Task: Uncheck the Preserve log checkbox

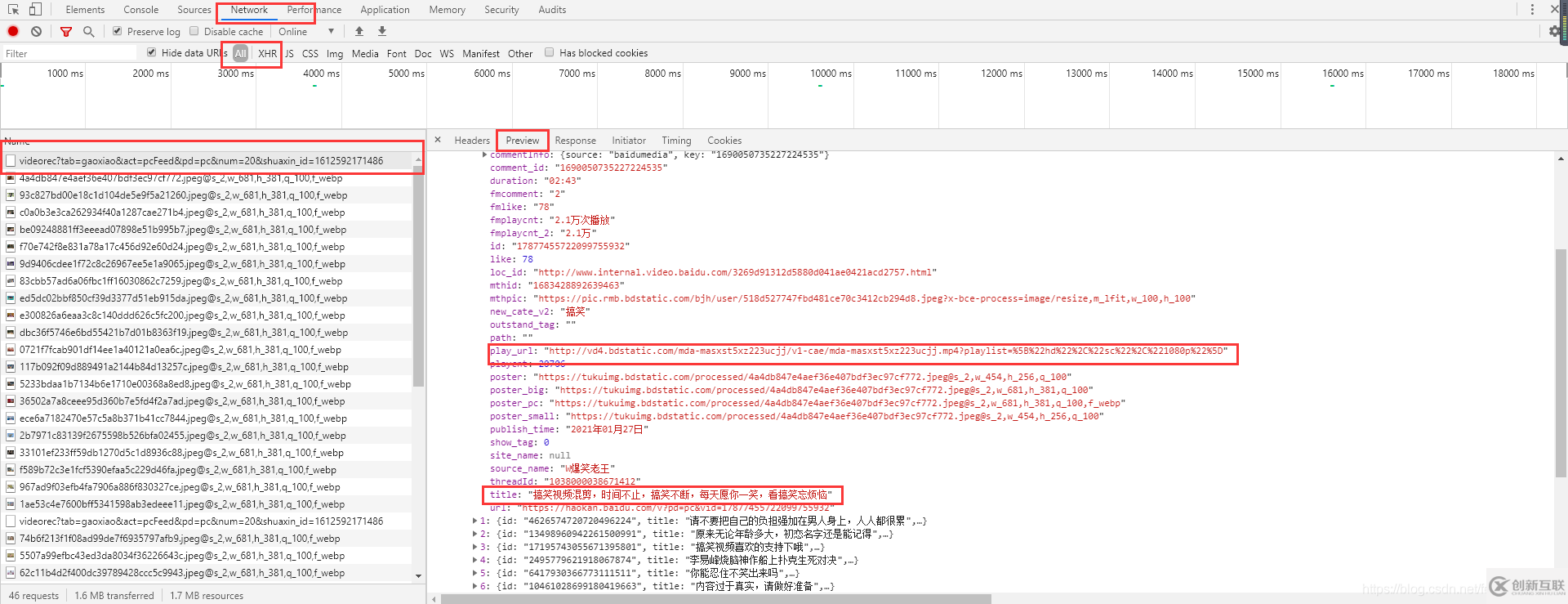Action: click(118, 31)
